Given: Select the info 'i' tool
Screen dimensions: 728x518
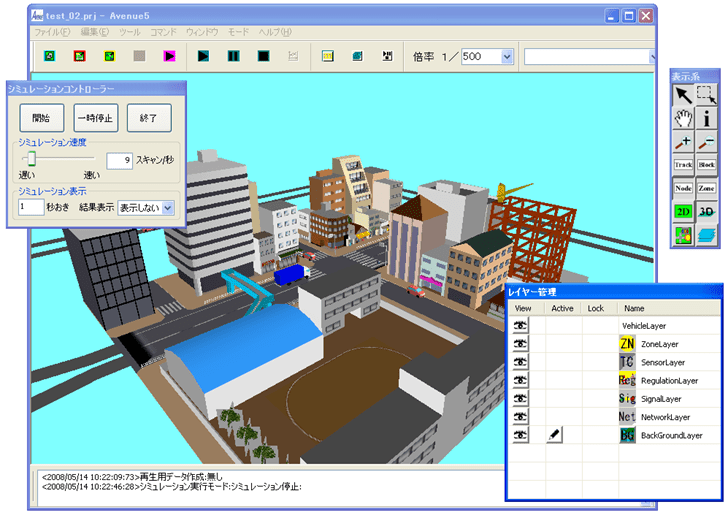Looking at the screenshot, I should point(706,119).
